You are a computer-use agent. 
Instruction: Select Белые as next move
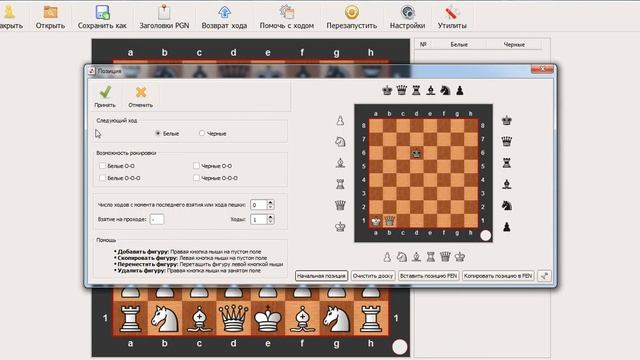158,133
